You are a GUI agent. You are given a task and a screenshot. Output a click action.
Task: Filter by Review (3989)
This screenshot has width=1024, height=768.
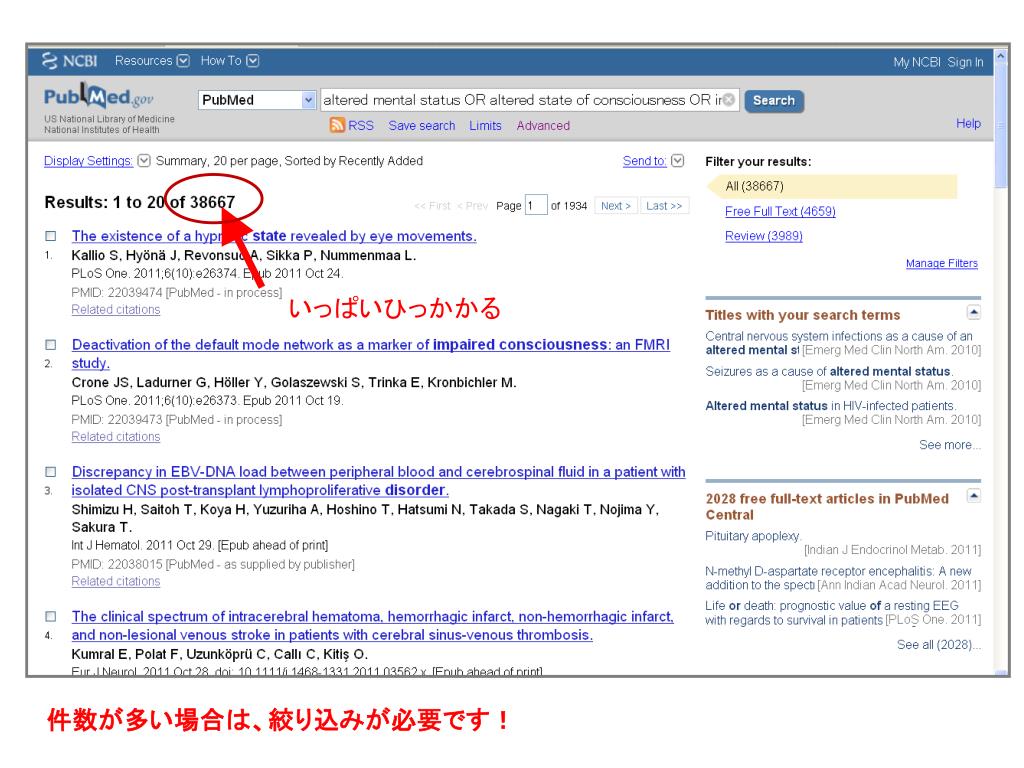[x=763, y=236]
